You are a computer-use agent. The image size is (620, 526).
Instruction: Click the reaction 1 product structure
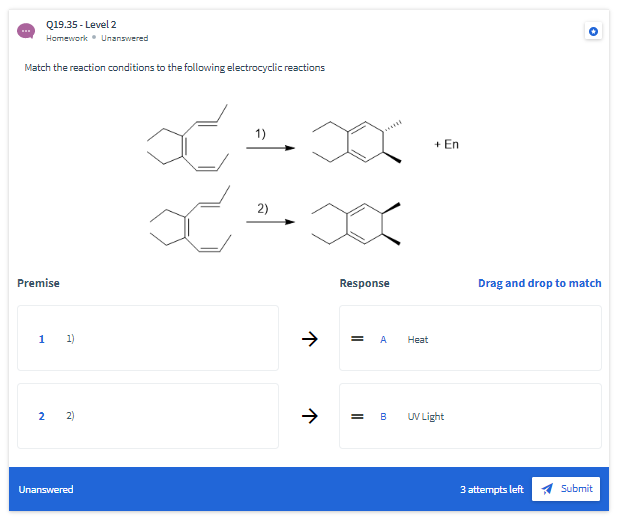click(357, 142)
